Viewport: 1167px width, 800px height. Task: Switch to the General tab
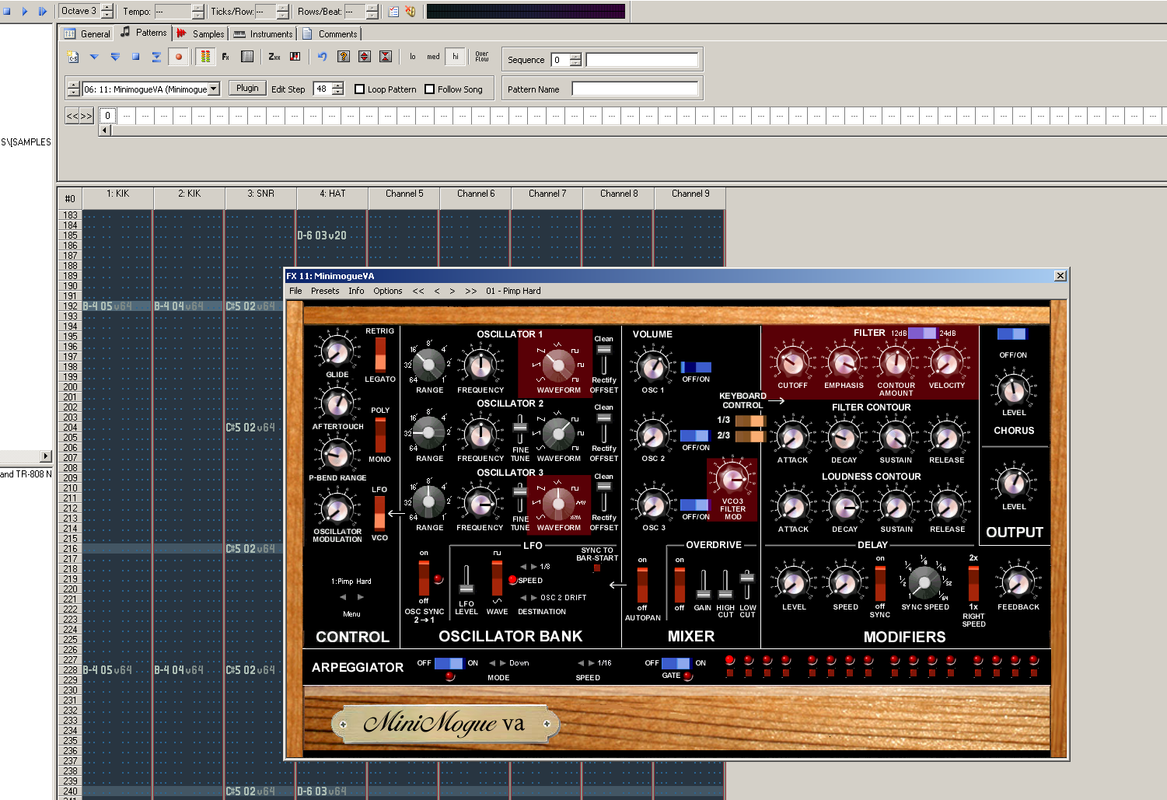coord(87,33)
